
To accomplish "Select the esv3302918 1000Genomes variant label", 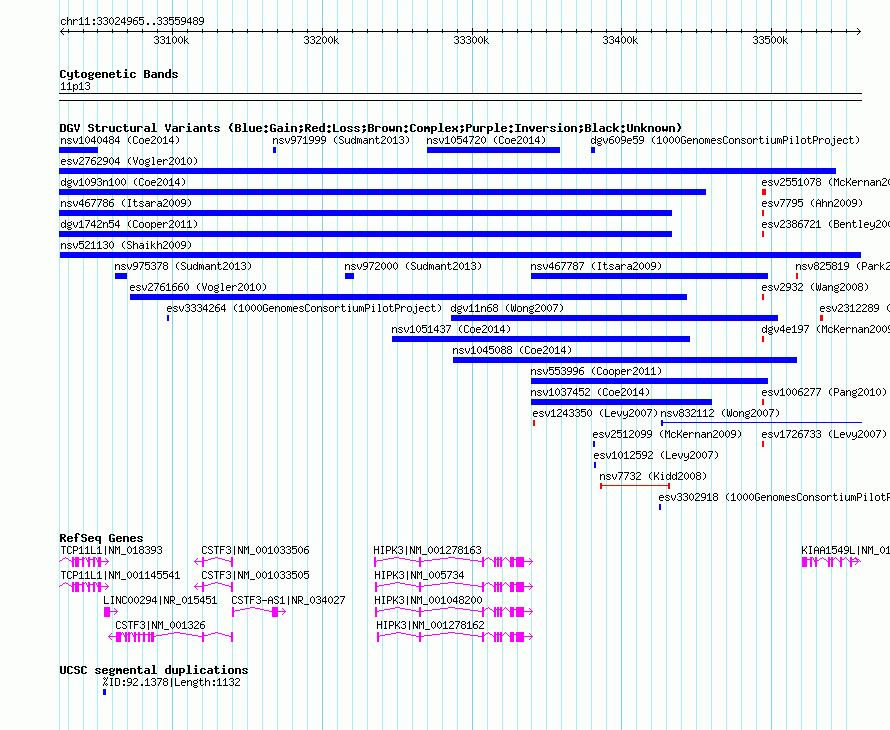I will 774,497.
